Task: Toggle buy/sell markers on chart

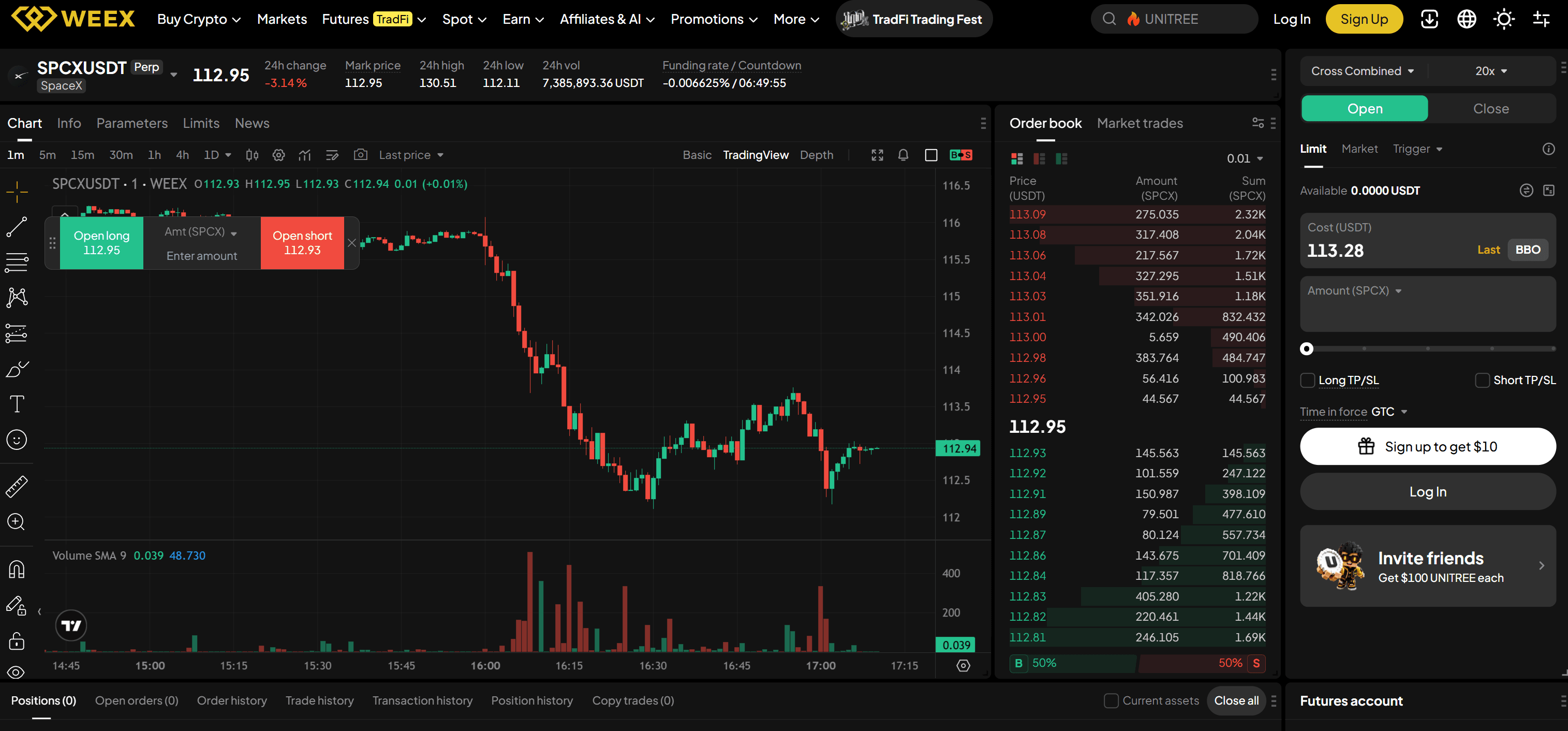Action: coord(960,155)
